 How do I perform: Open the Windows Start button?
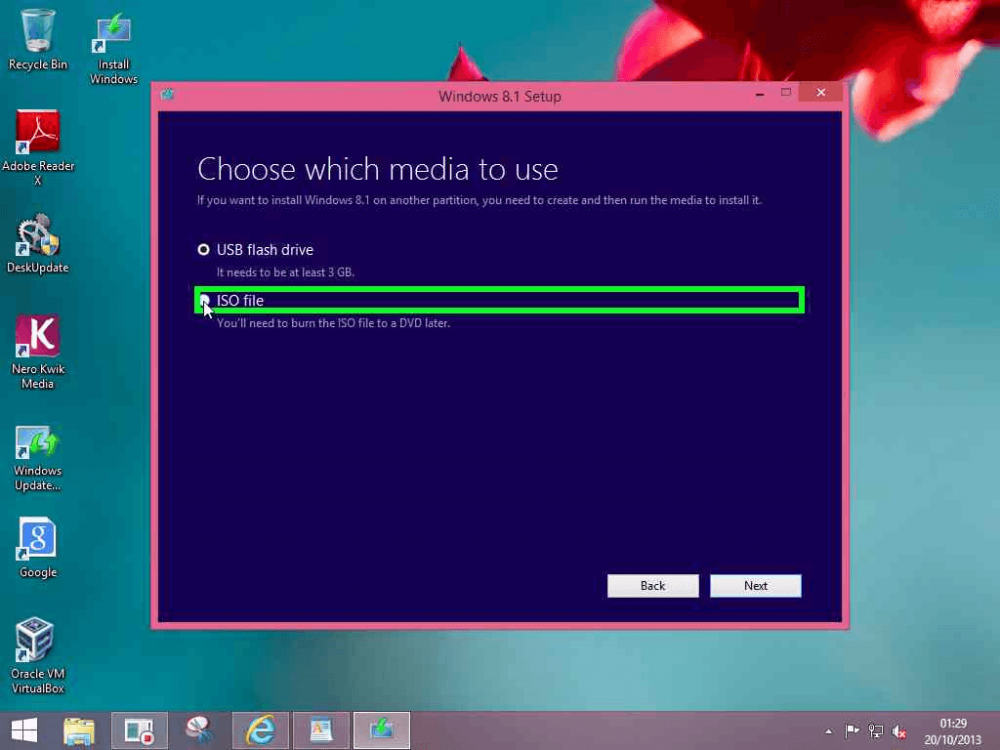(x=24, y=731)
